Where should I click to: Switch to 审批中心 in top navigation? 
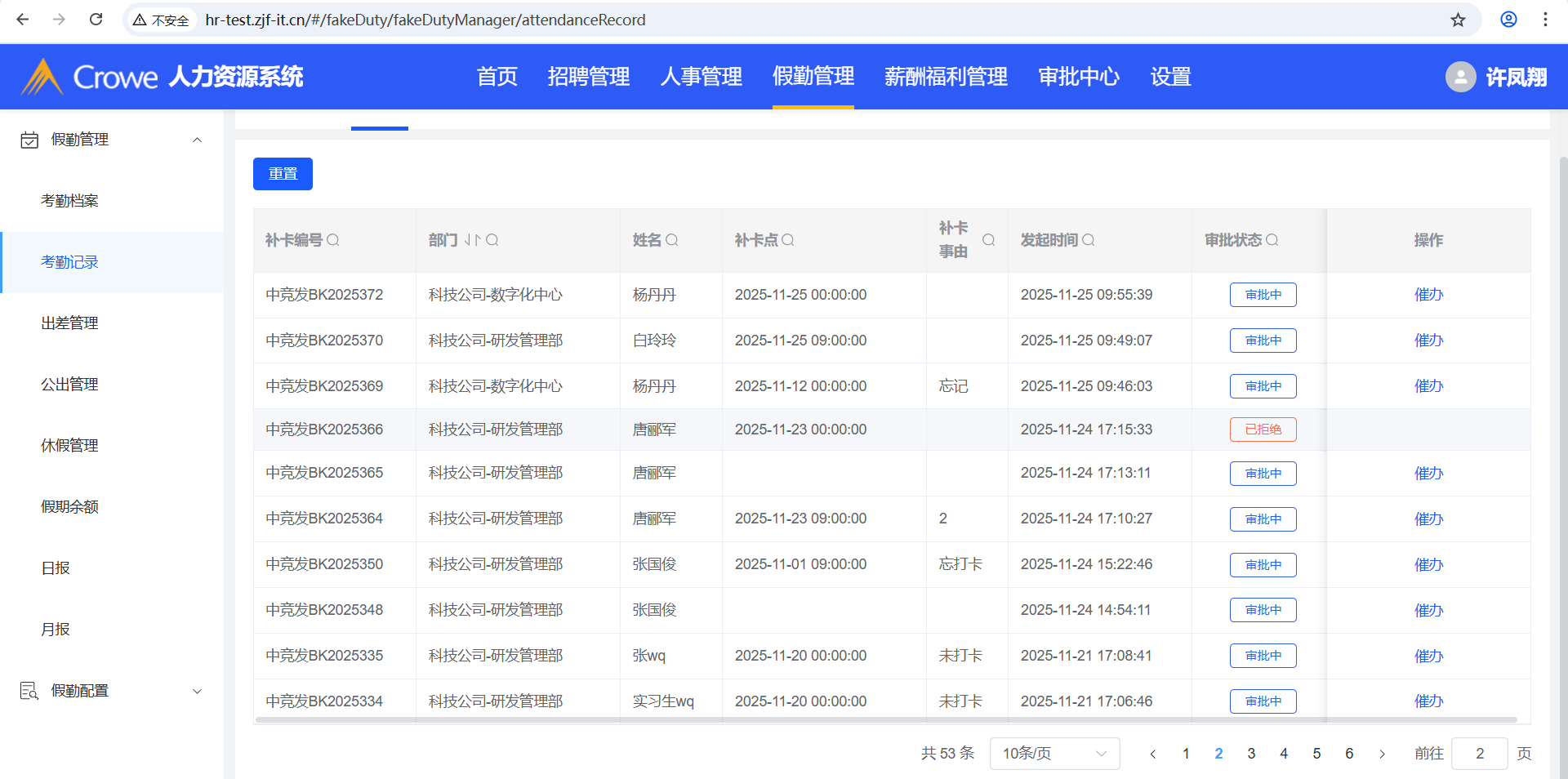click(x=1078, y=77)
